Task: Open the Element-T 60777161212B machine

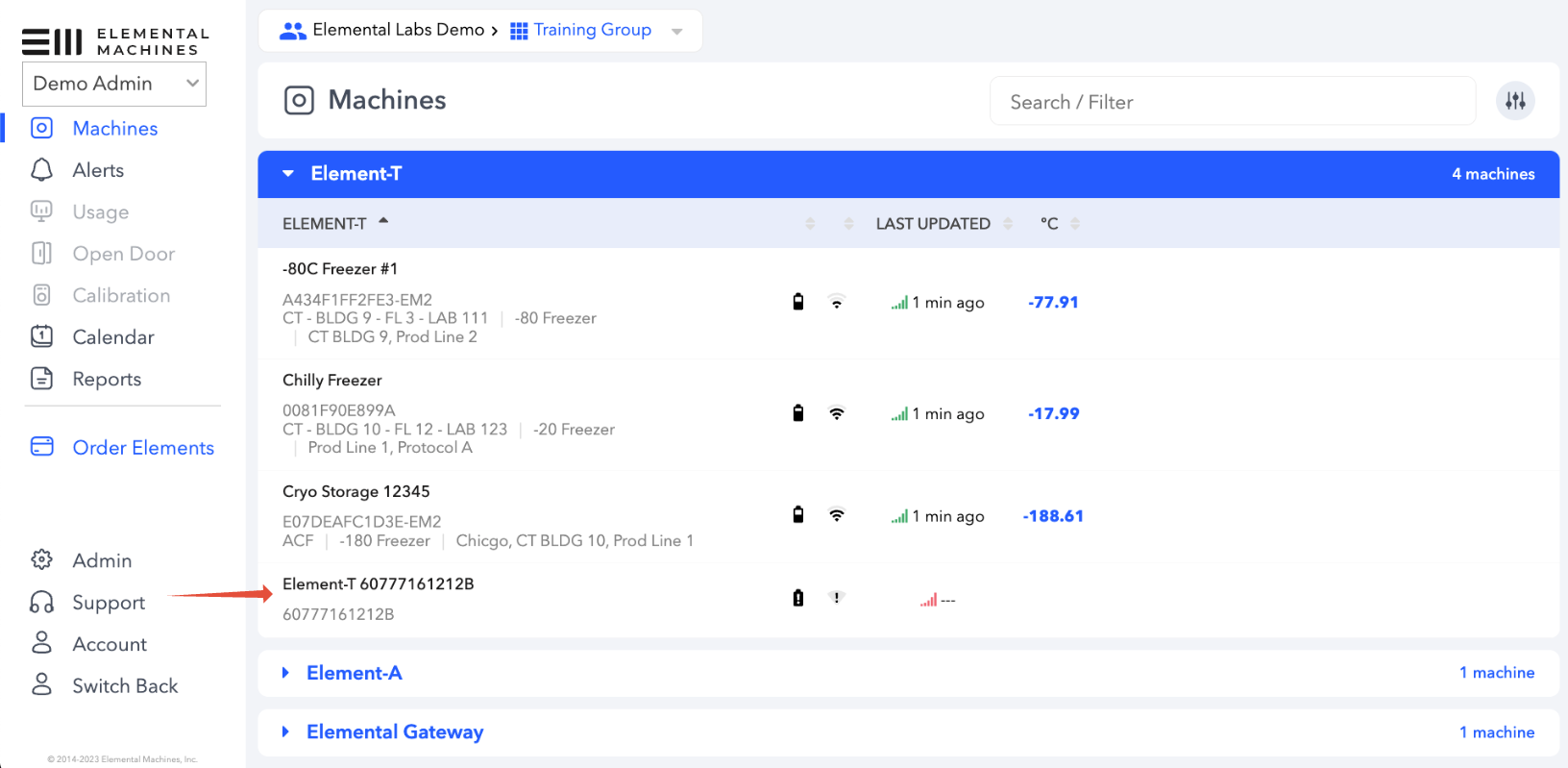Action: [x=379, y=583]
